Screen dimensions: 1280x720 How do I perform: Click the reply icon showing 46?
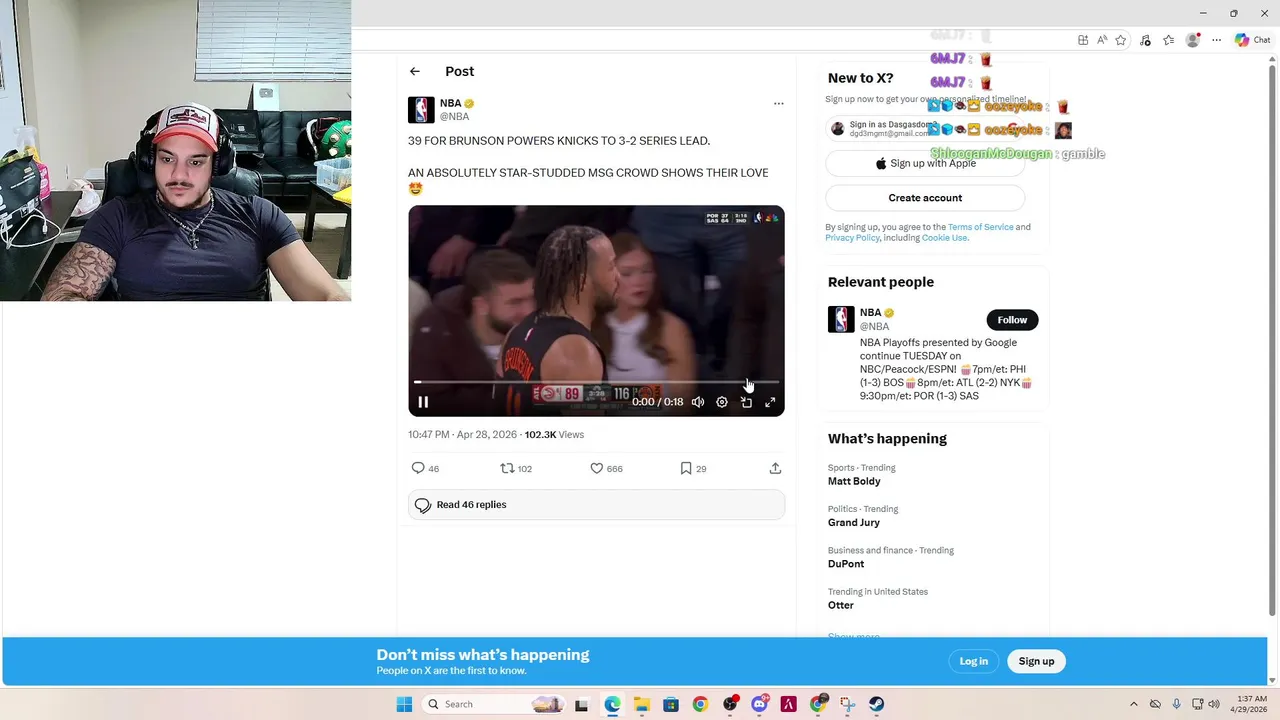pyautogui.click(x=426, y=468)
